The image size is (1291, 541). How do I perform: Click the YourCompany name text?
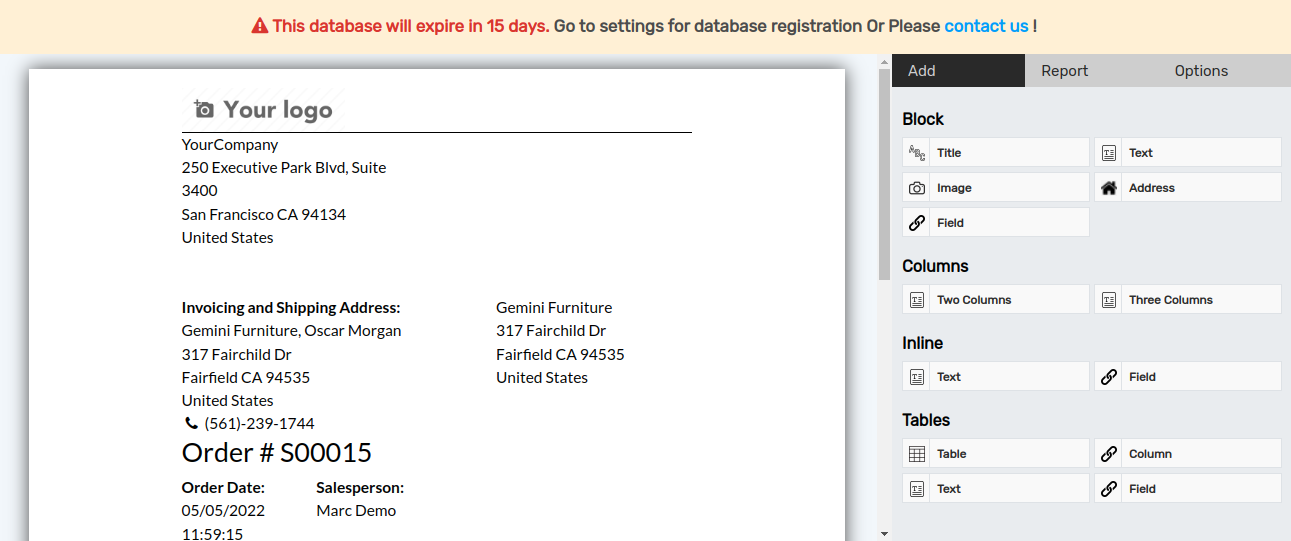[230, 145]
